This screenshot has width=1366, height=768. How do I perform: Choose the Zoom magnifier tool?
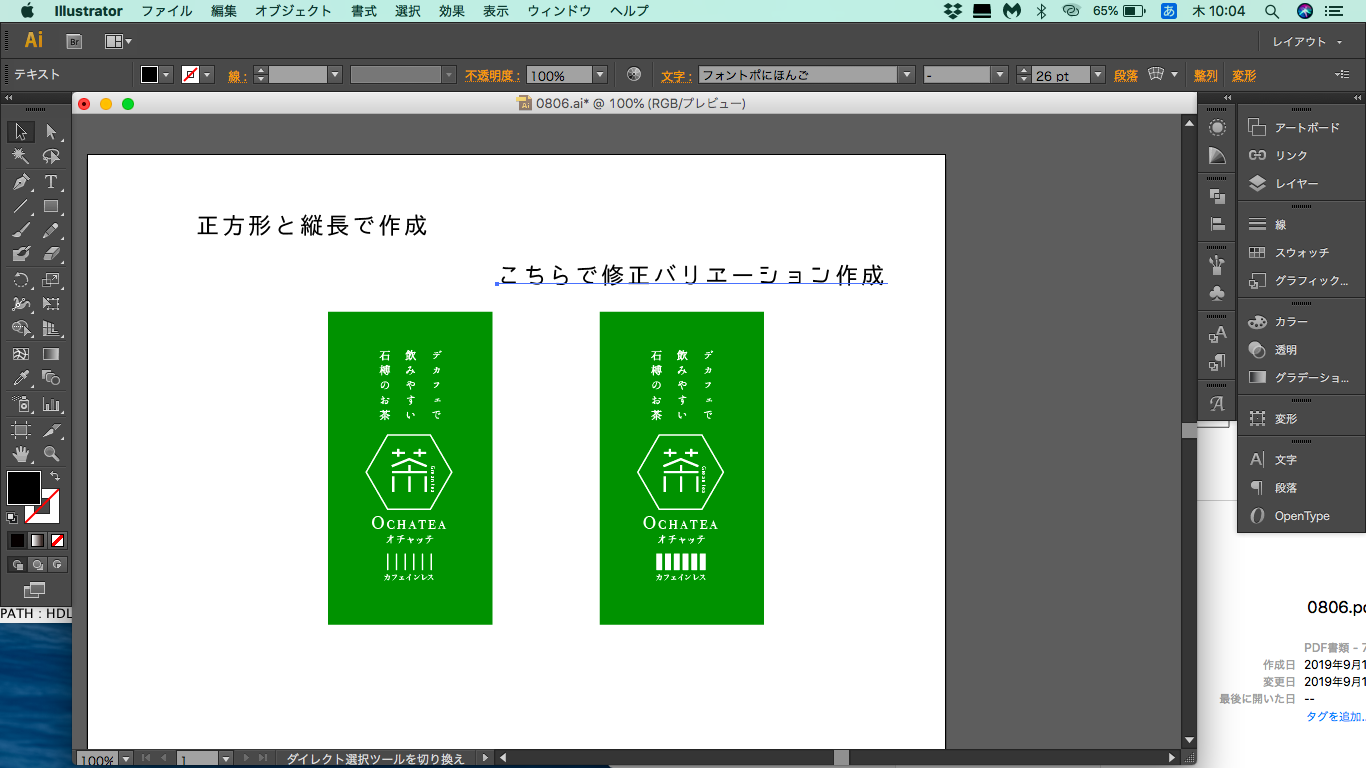(51, 455)
